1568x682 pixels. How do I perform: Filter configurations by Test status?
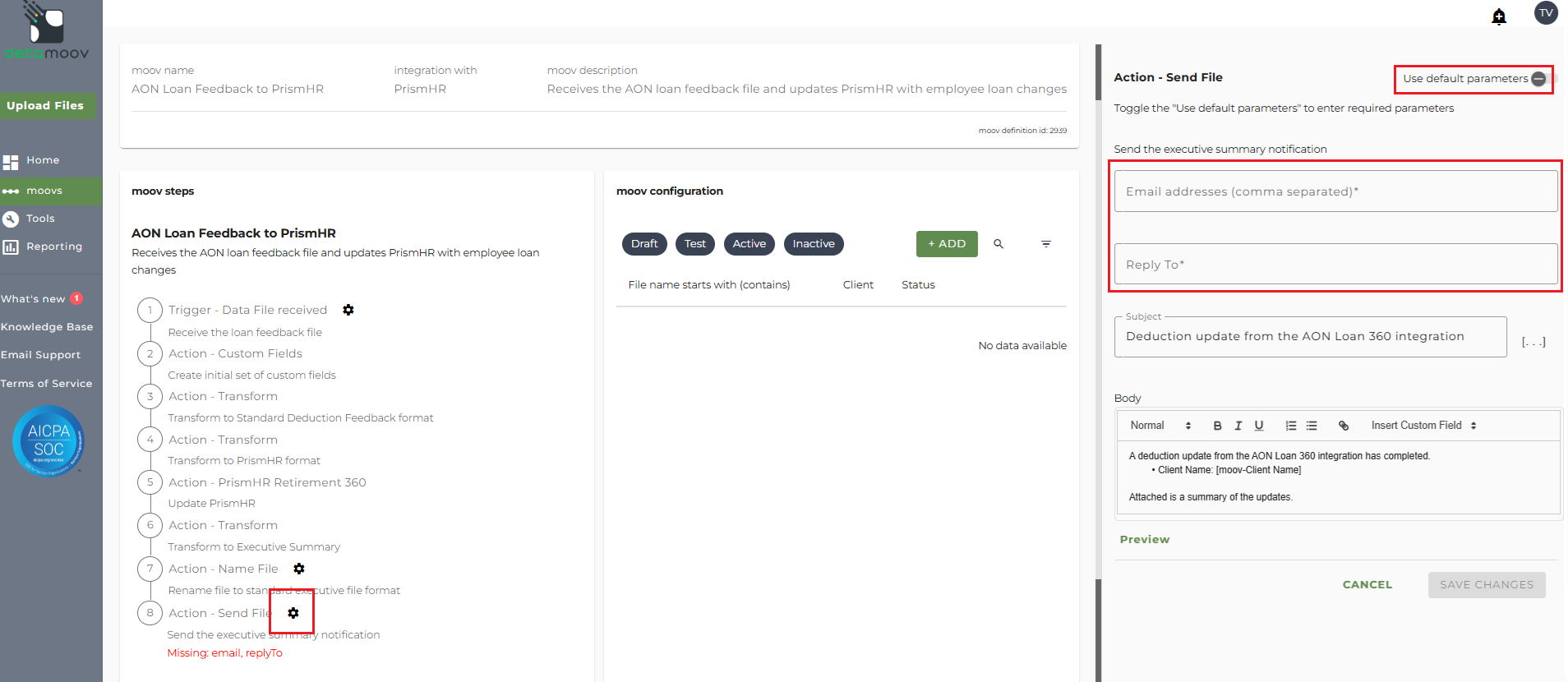pos(695,244)
